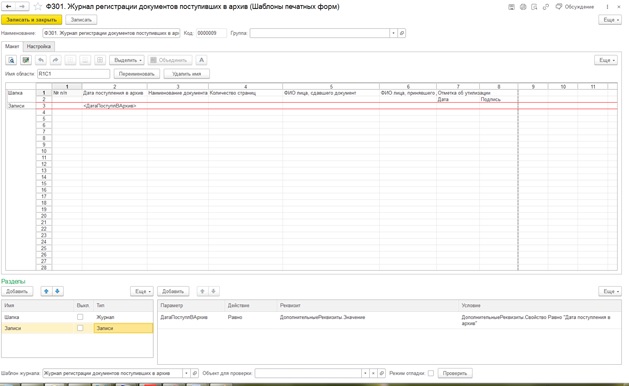Go back using the left navigation arrow

point(8,6)
